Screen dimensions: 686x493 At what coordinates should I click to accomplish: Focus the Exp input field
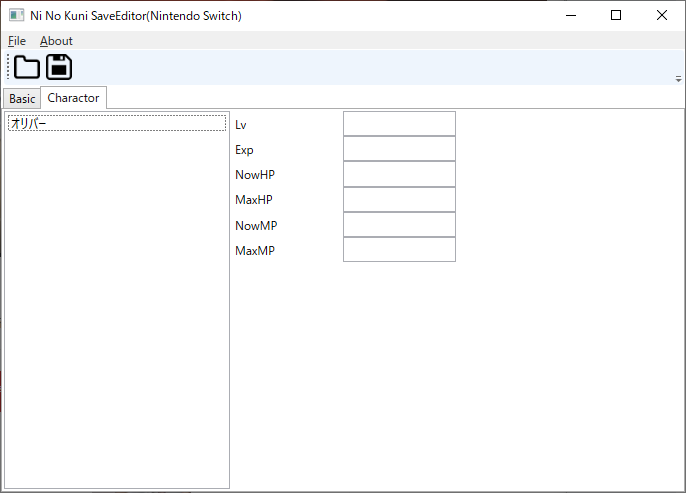pos(399,149)
